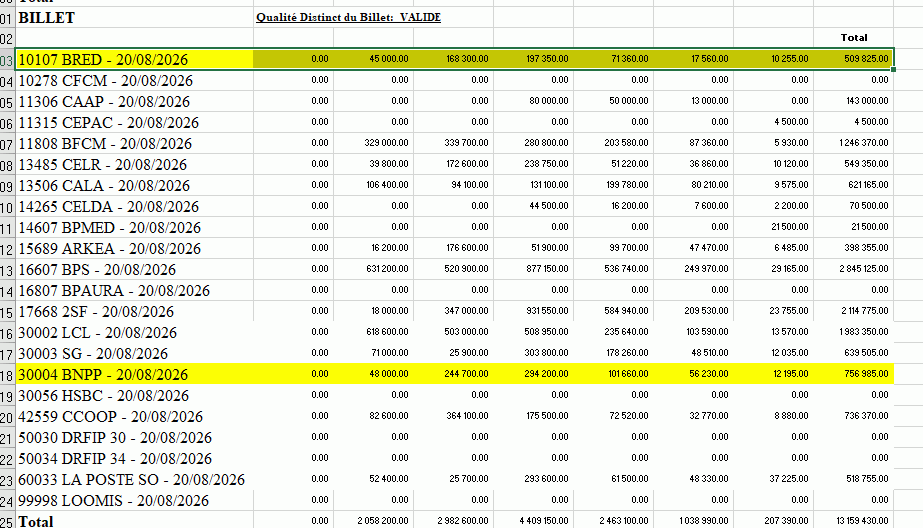Select the 14265 CELDA - 20/08/2026 cell

(135, 207)
